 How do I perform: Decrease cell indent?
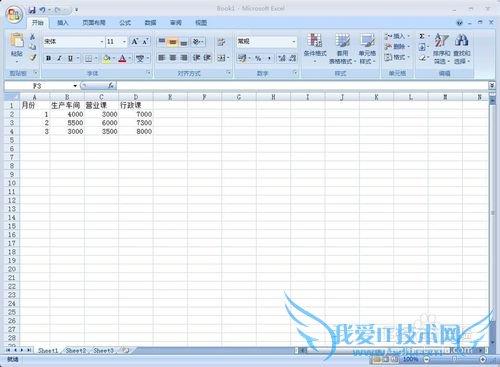click(196, 58)
